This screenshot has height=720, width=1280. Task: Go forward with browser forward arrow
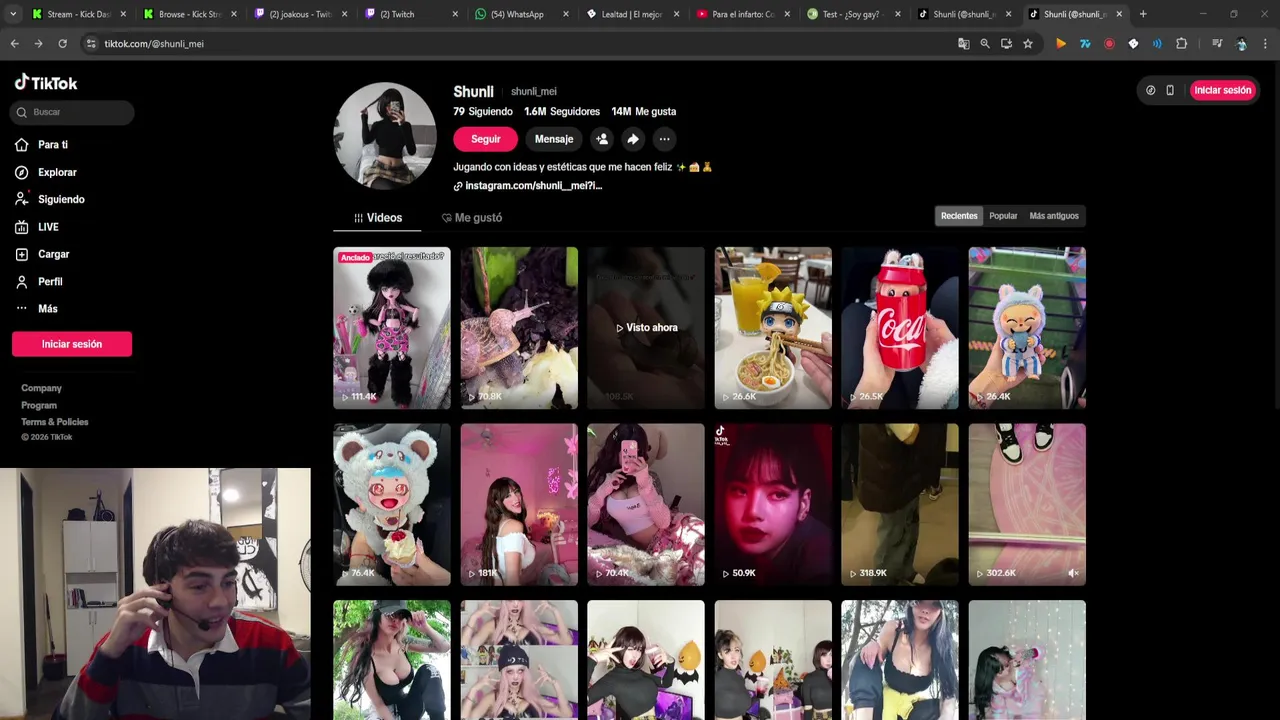point(38,44)
